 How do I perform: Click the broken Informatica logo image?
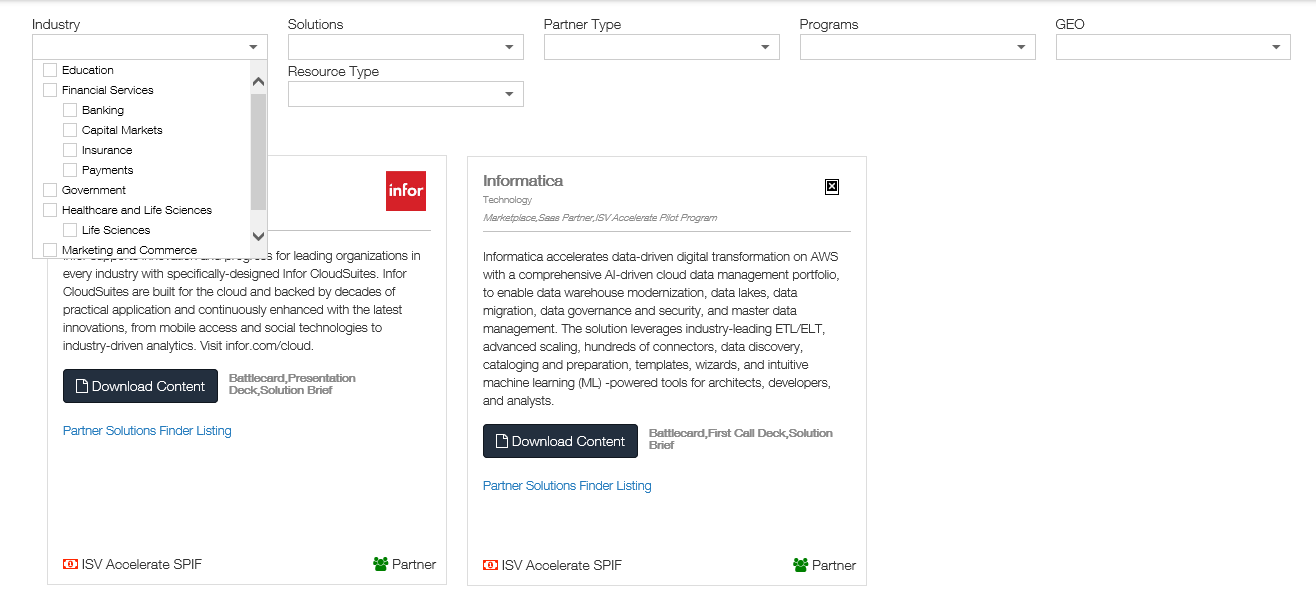pos(832,187)
